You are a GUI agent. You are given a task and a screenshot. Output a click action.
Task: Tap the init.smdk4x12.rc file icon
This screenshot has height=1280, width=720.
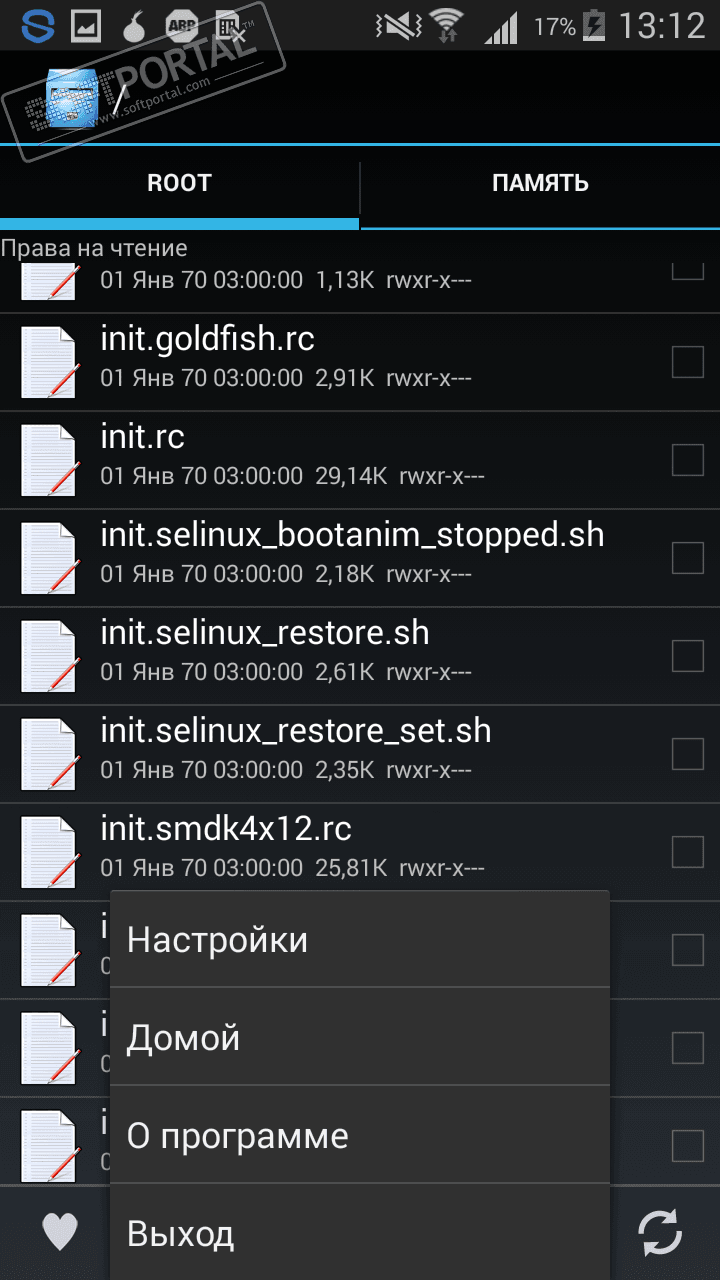[49, 852]
